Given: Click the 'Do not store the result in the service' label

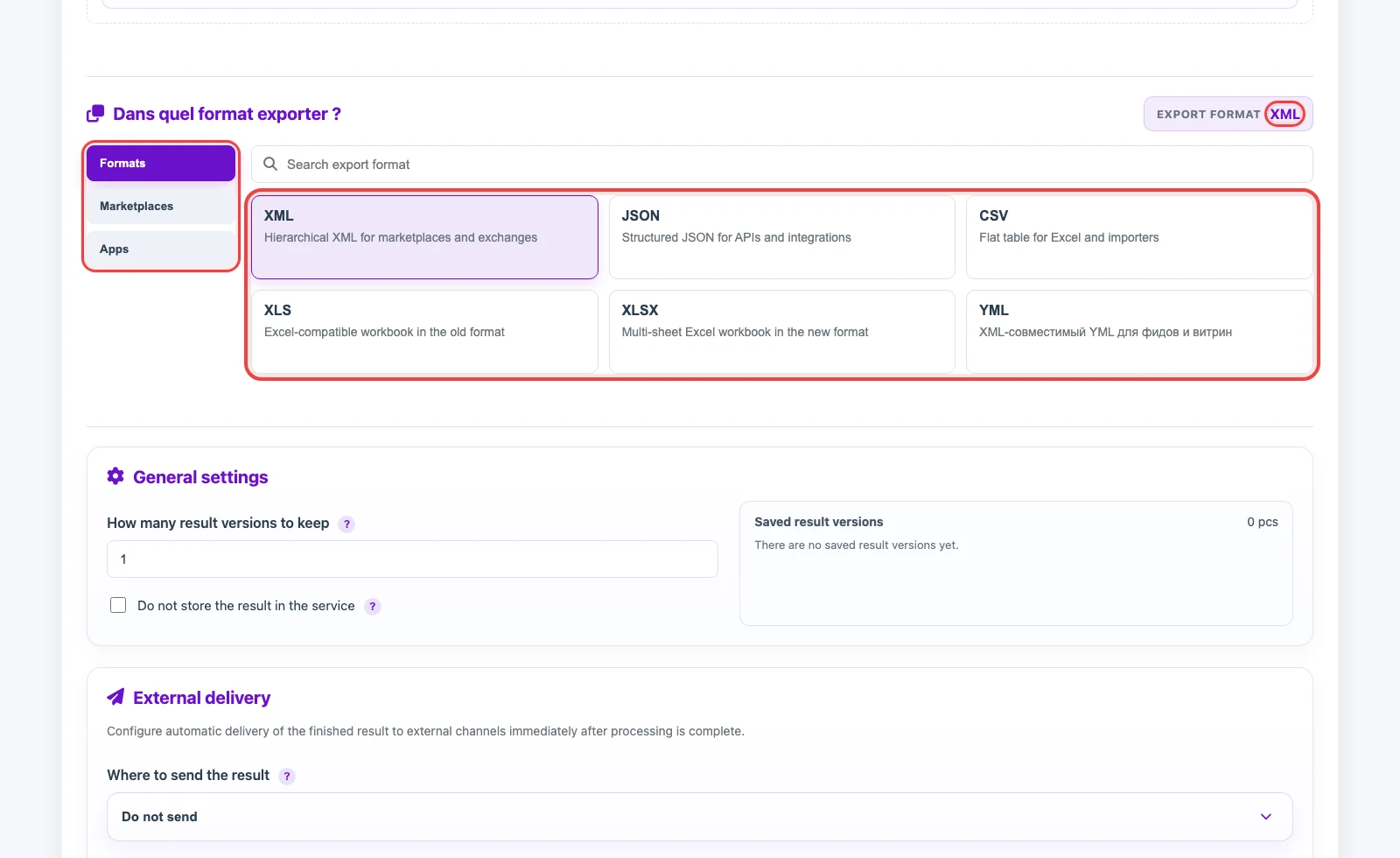Looking at the screenshot, I should [246, 606].
